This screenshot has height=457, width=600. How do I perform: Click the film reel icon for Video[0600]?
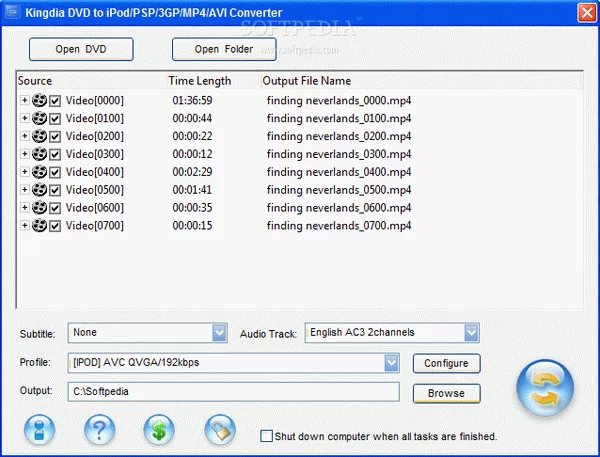click(39, 207)
